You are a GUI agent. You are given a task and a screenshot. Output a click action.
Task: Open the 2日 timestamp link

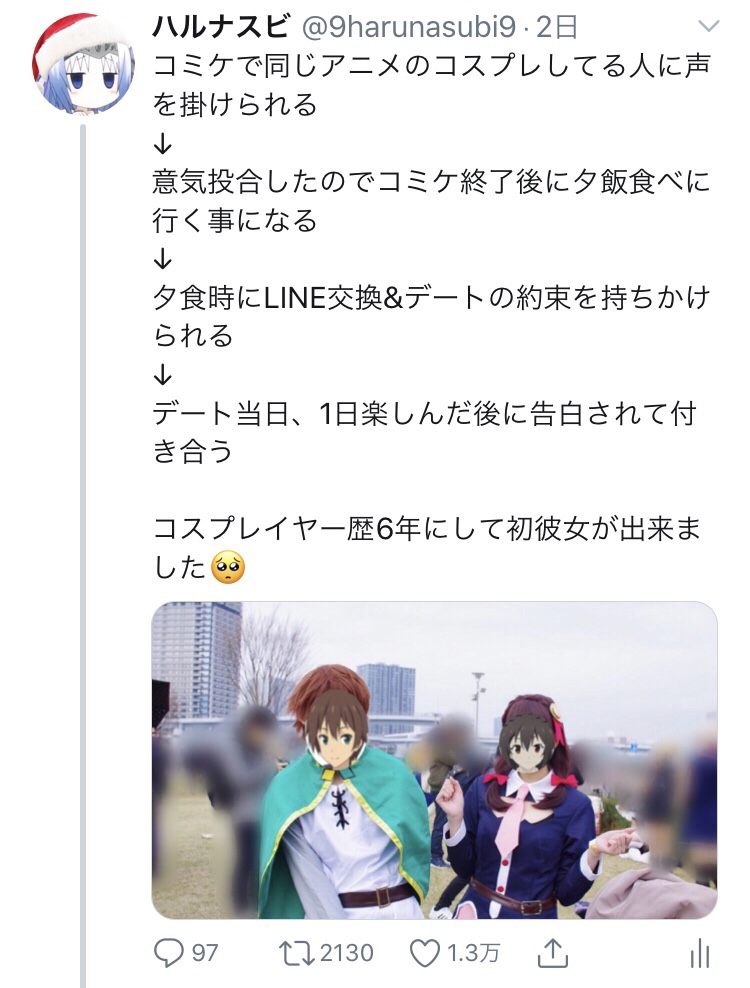point(557,27)
